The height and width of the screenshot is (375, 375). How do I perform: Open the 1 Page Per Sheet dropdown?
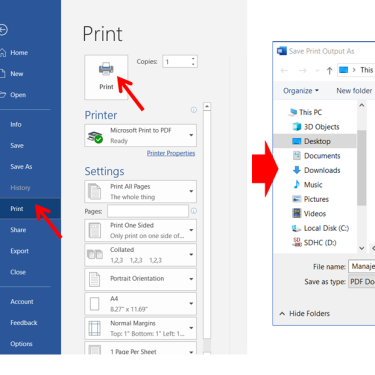click(140, 348)
